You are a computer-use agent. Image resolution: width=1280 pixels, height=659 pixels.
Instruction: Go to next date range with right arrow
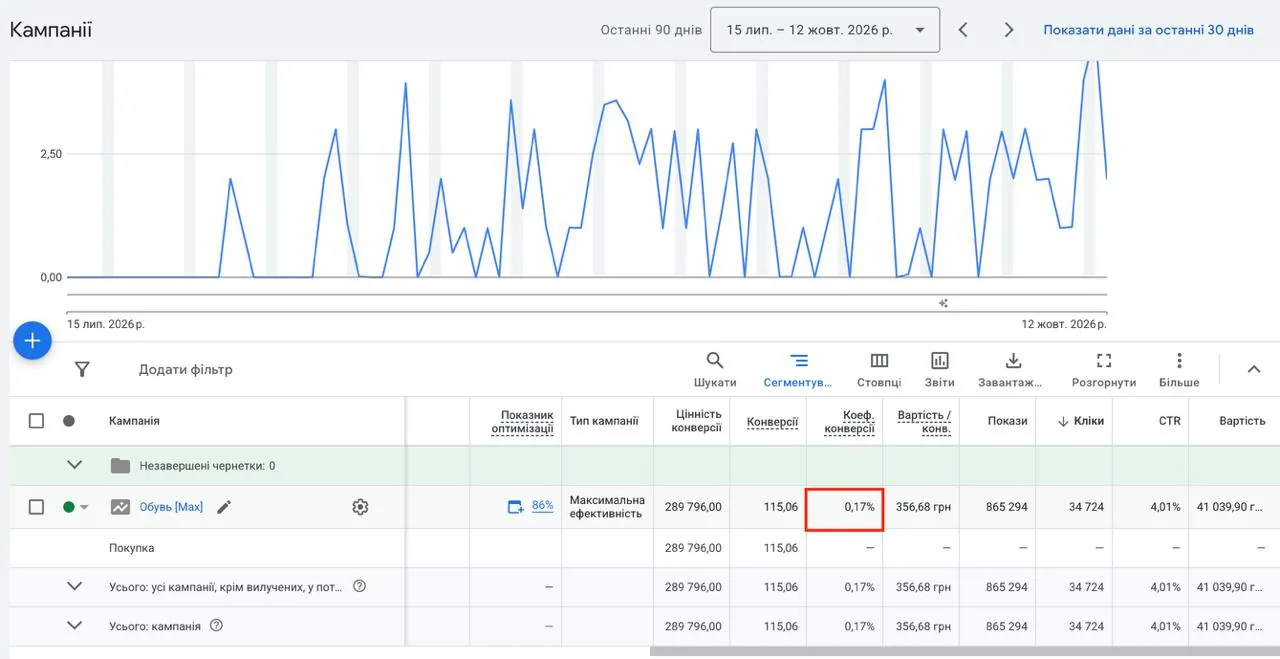coord(1009,30)
